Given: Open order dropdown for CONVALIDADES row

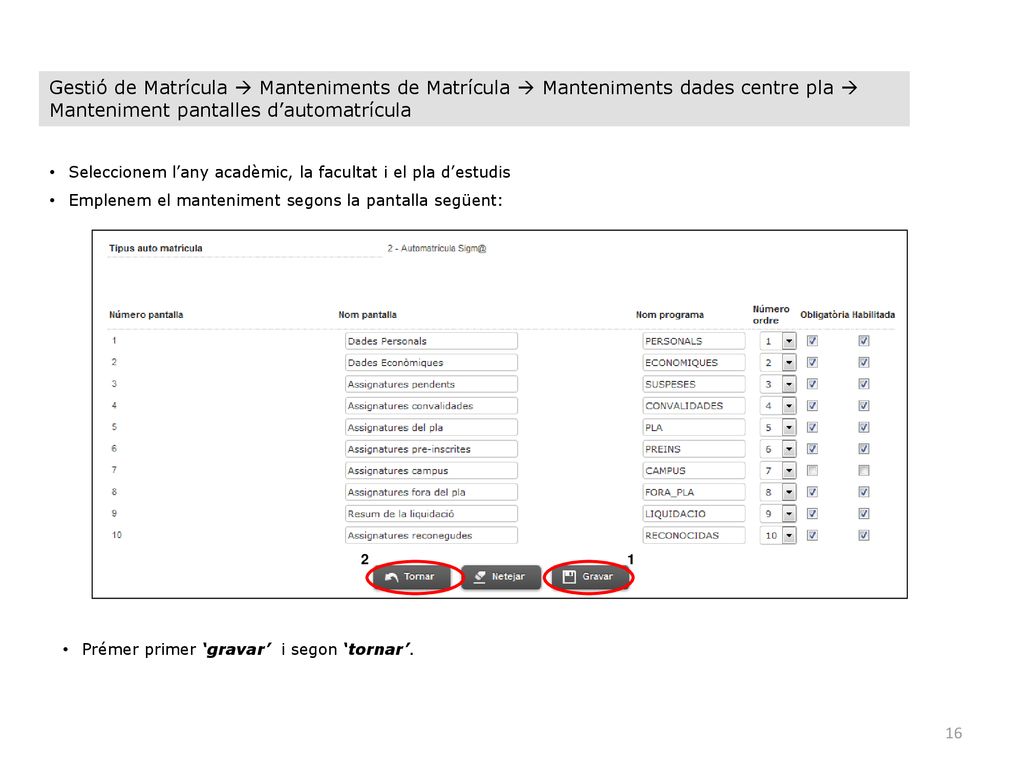Looking at the screenshot, I should (789, 406).
